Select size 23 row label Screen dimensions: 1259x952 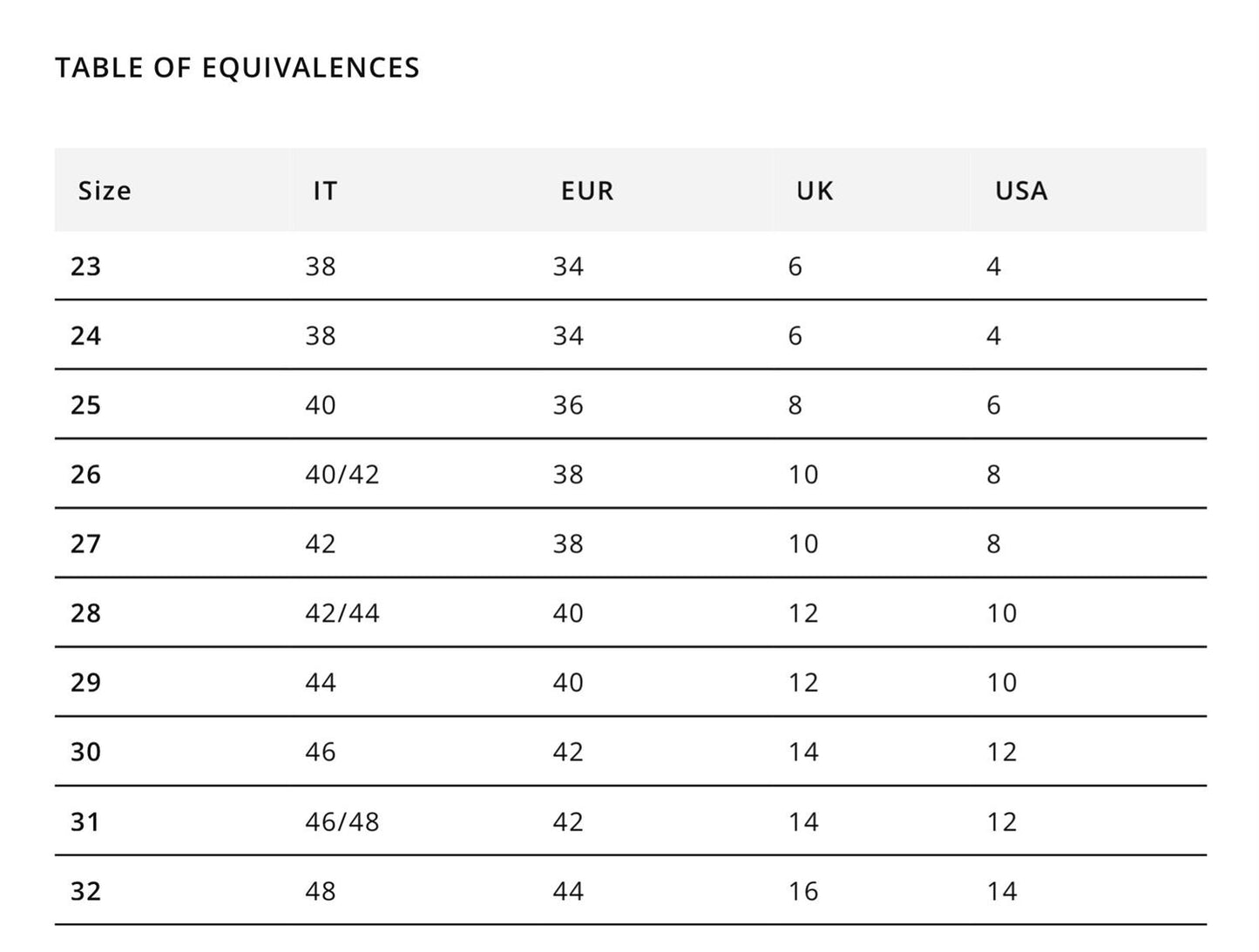[85, 267]
